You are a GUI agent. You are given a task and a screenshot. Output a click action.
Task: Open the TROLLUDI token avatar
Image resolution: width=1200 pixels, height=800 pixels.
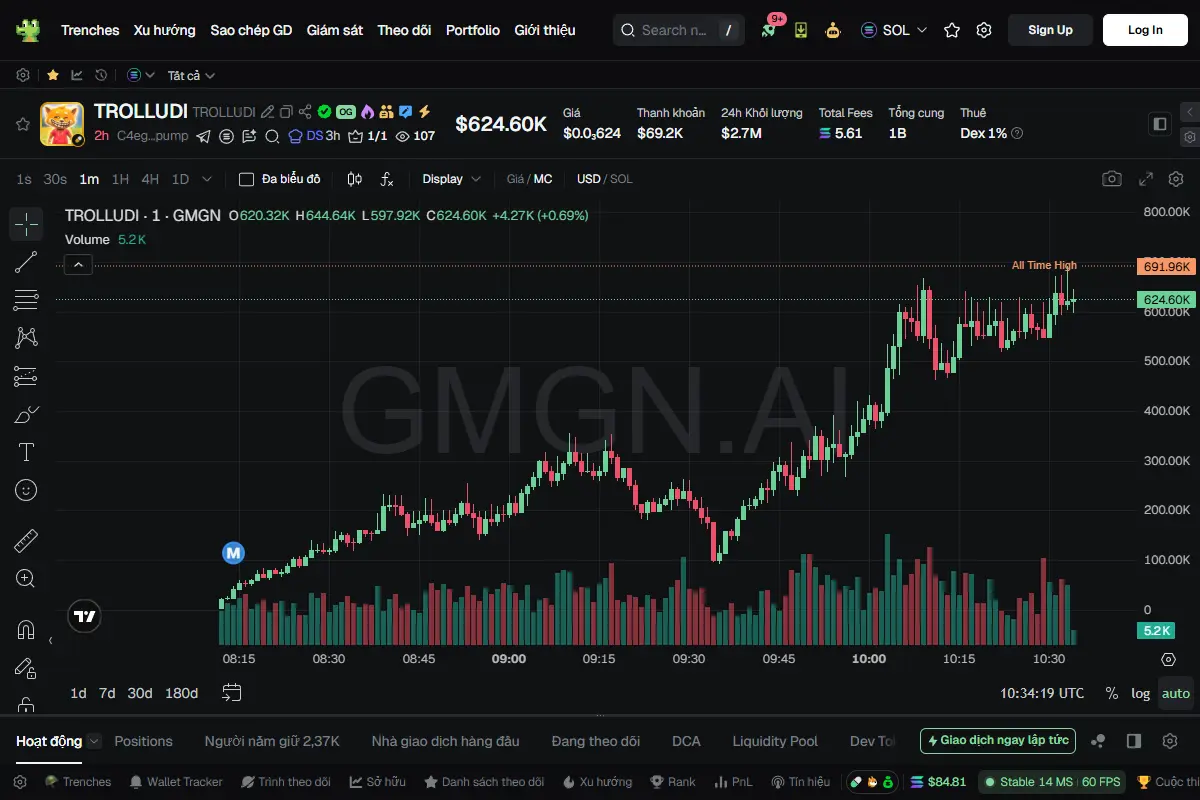[62, 124]
